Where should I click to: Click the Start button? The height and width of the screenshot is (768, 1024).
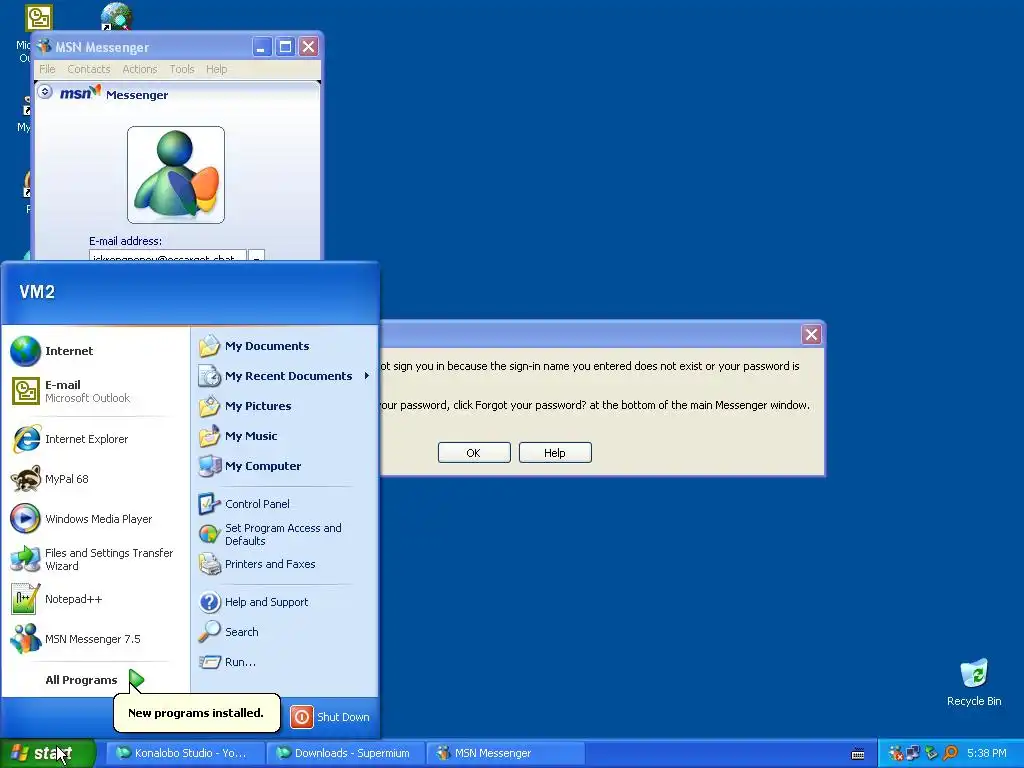47,753
